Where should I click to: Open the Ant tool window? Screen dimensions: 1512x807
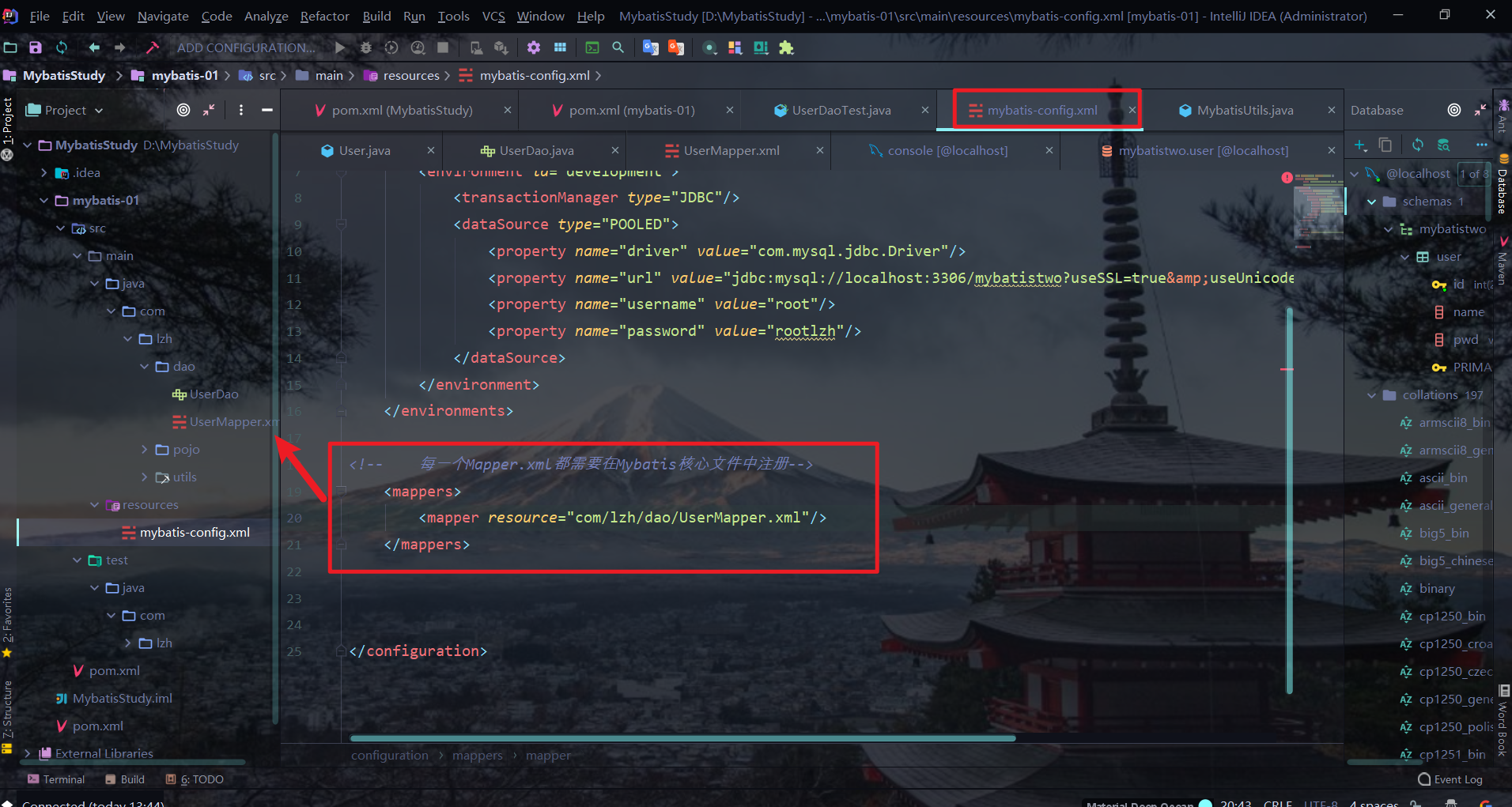(x=1503, y=116)
